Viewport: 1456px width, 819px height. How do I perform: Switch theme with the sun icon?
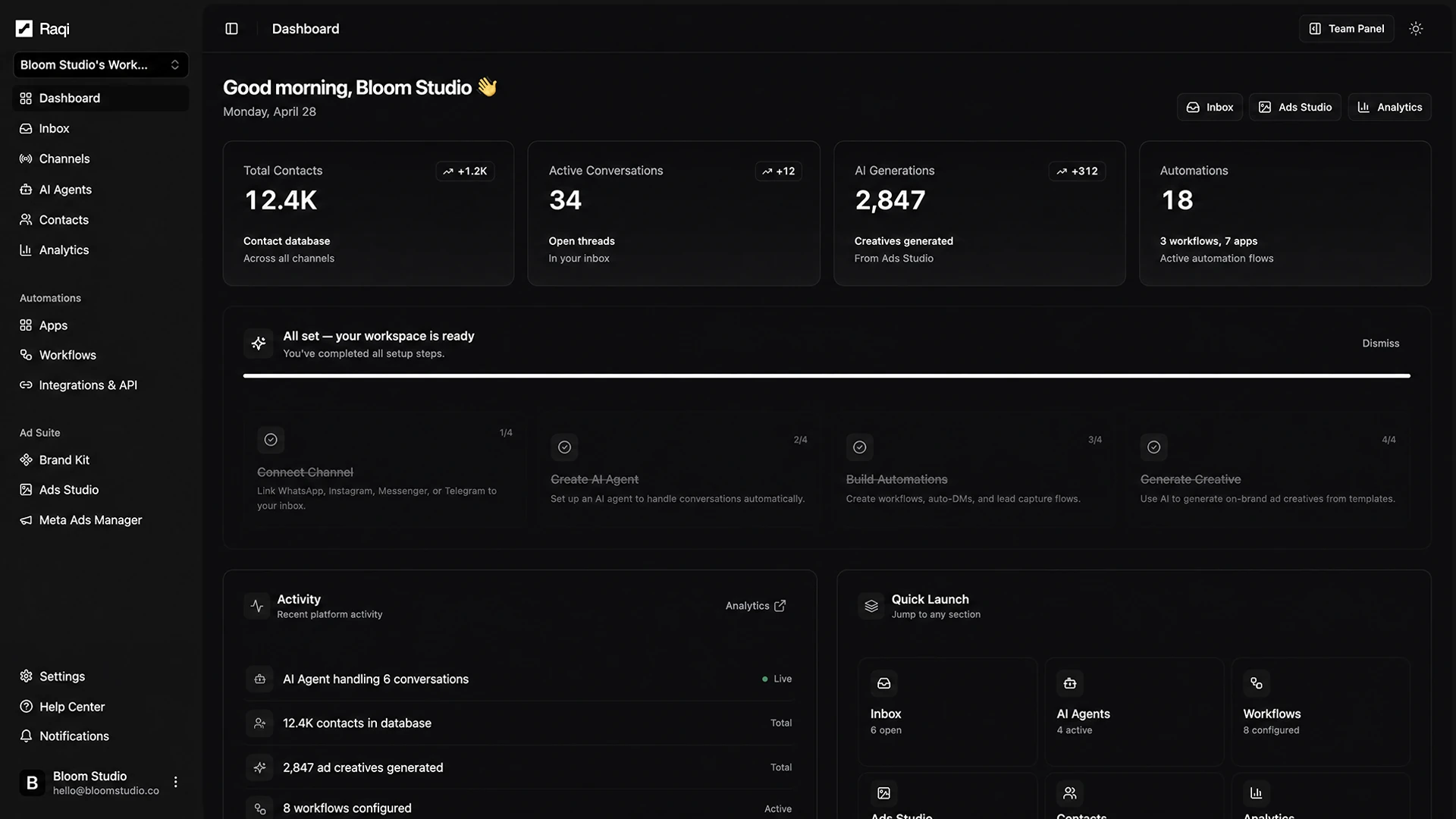tap(1416, 29)
